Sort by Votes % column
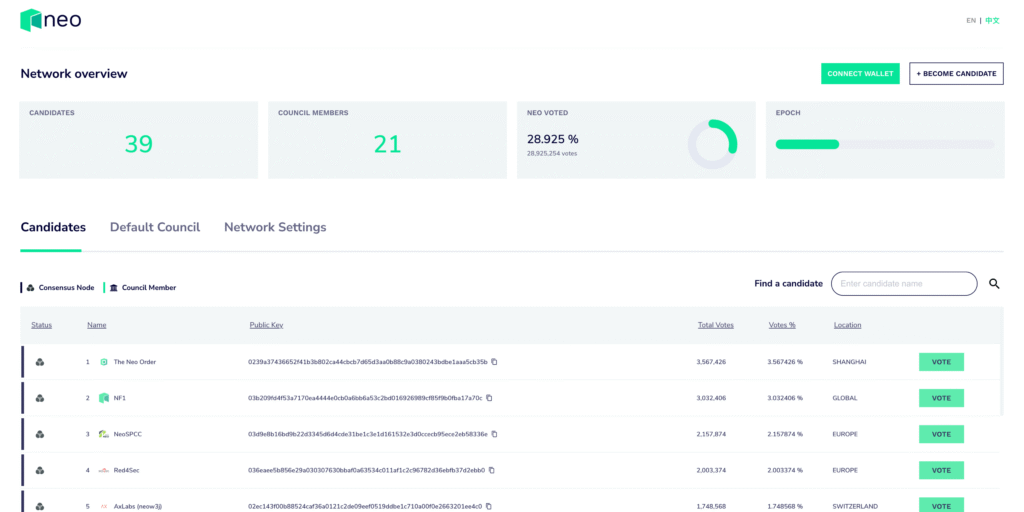Screen dimensions: 1024x512 click(x=781, y=325)
